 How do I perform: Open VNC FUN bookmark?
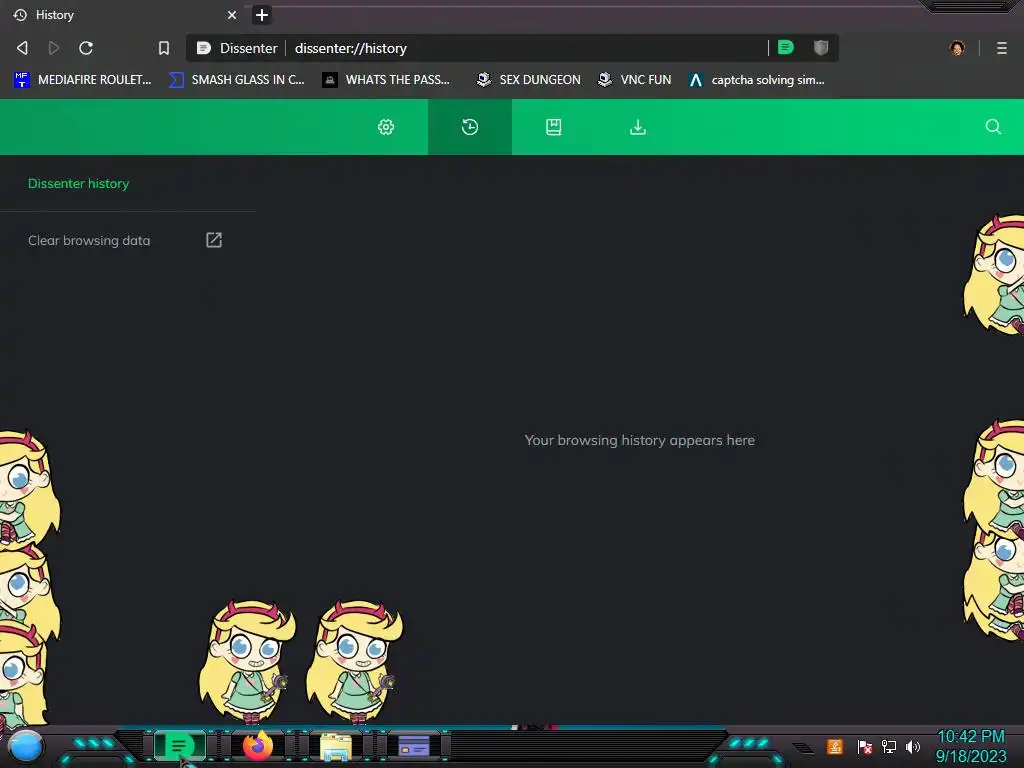click(634, 80)
